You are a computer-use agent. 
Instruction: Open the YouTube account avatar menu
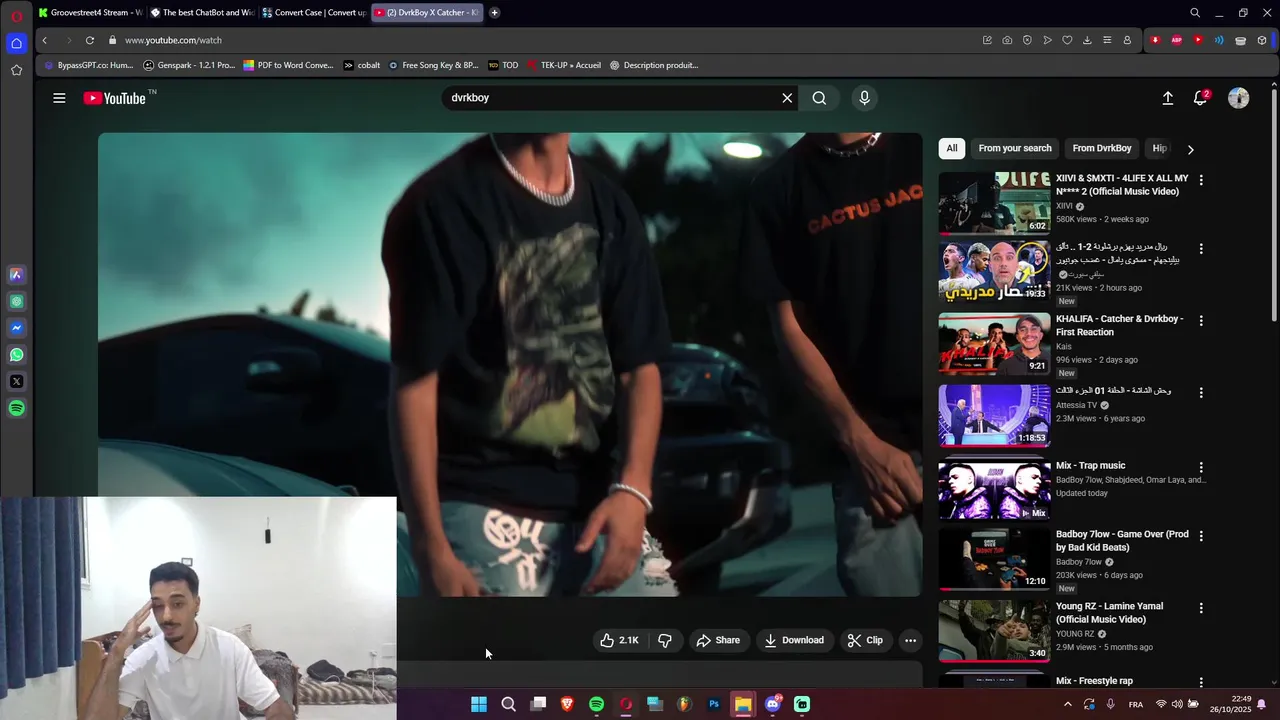1238,98
